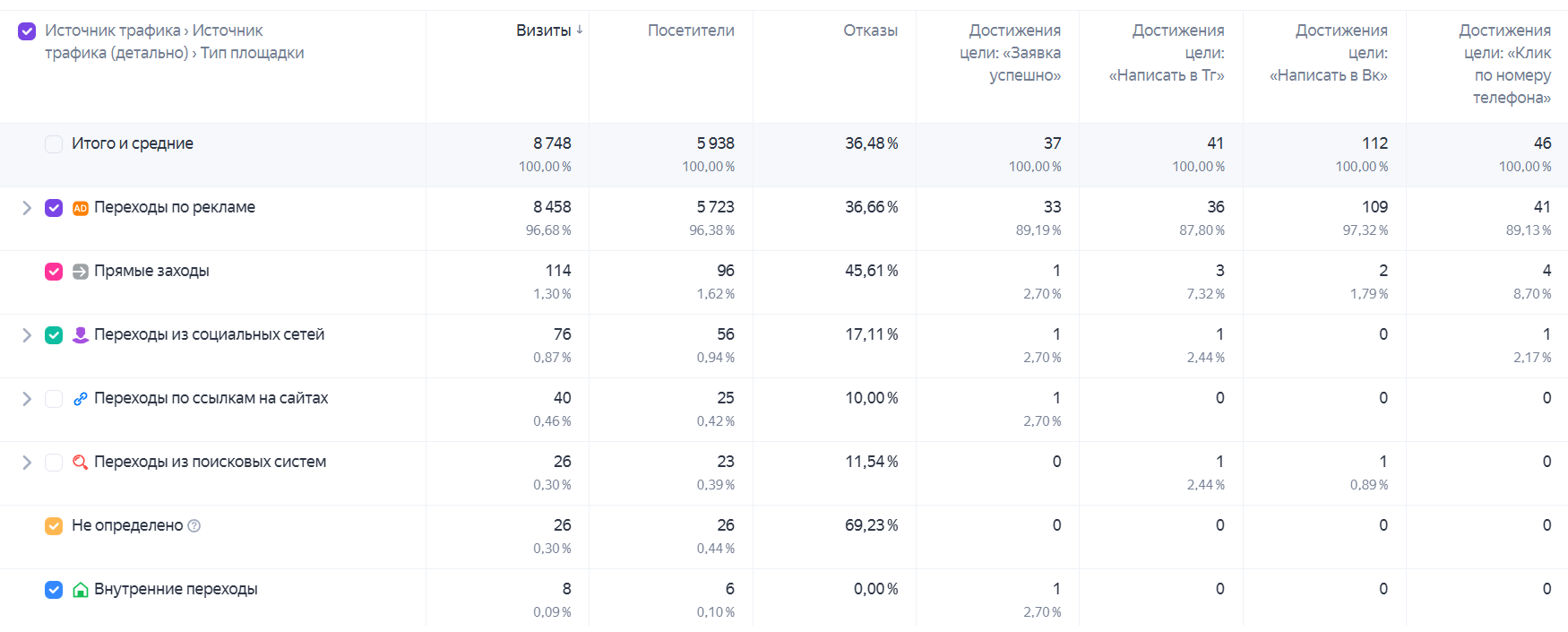Image resolution: width=1568 pixels, height=632 pixels.
Task: Click the Внутренние переходы row label
Action: tap(176, 589)
